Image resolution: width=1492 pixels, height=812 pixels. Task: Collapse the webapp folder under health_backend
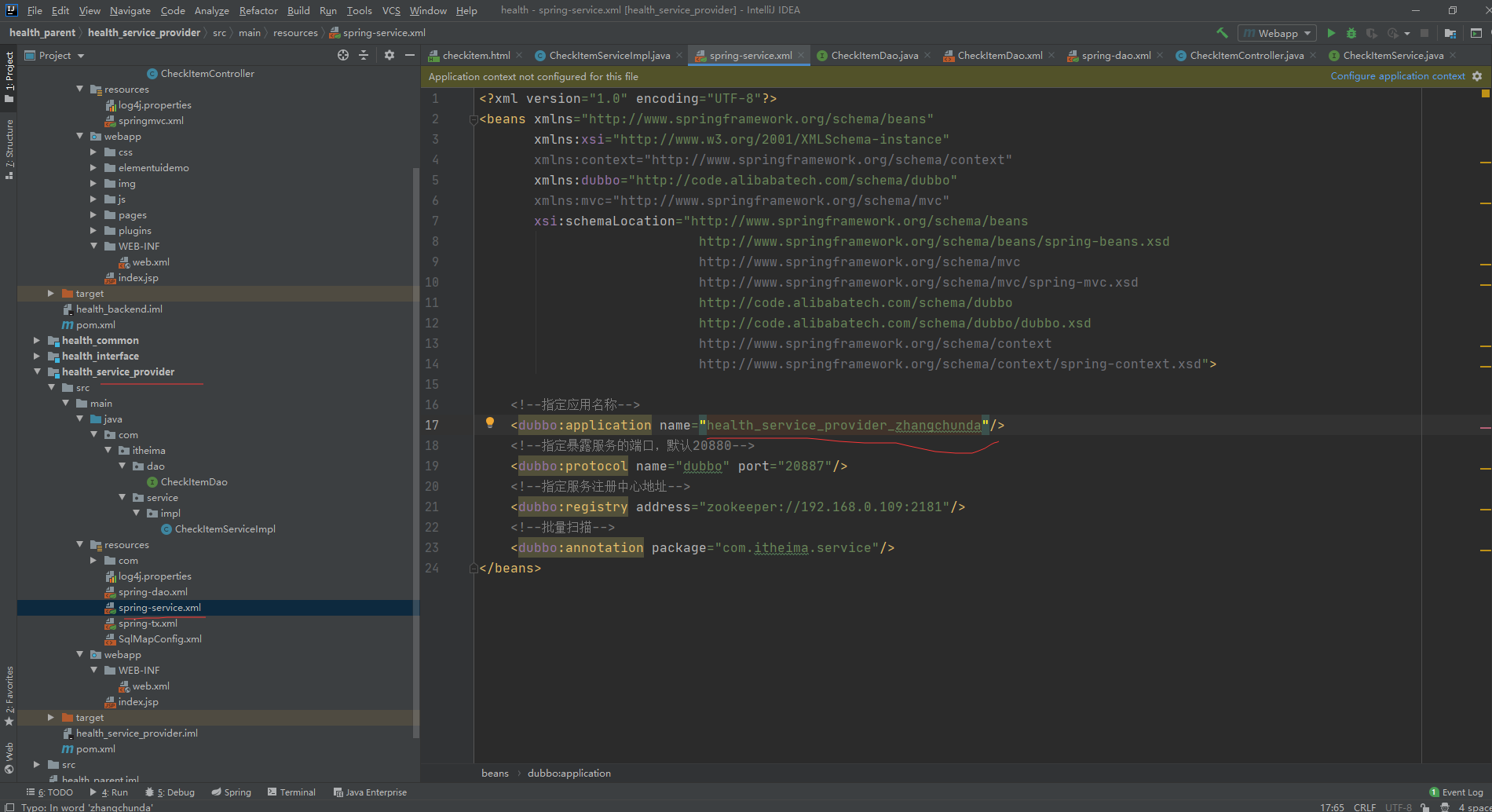tap(80, 137)
